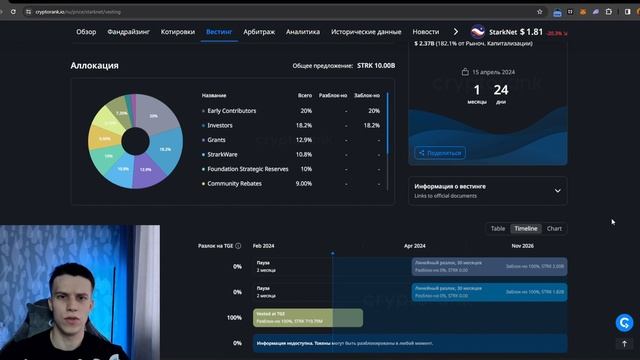Expand the Информация о вестинге panel
The width and height of the screenshot is (640, 360).
coord(488,191)
